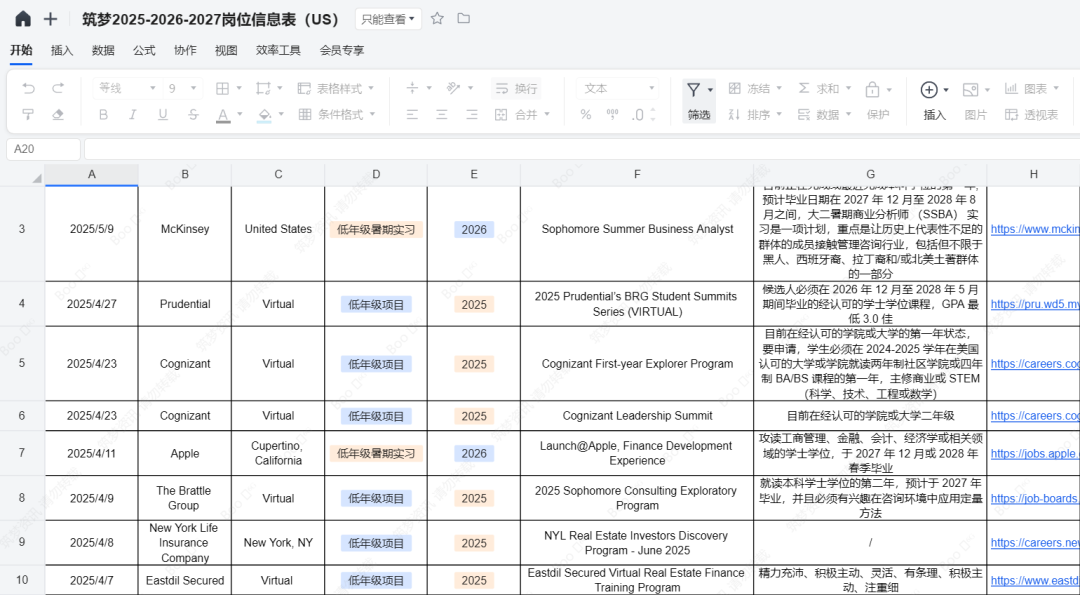Open the Prudential link in row 4
The width and height of the screenshot is (1080, 595).
point(1035,304)
